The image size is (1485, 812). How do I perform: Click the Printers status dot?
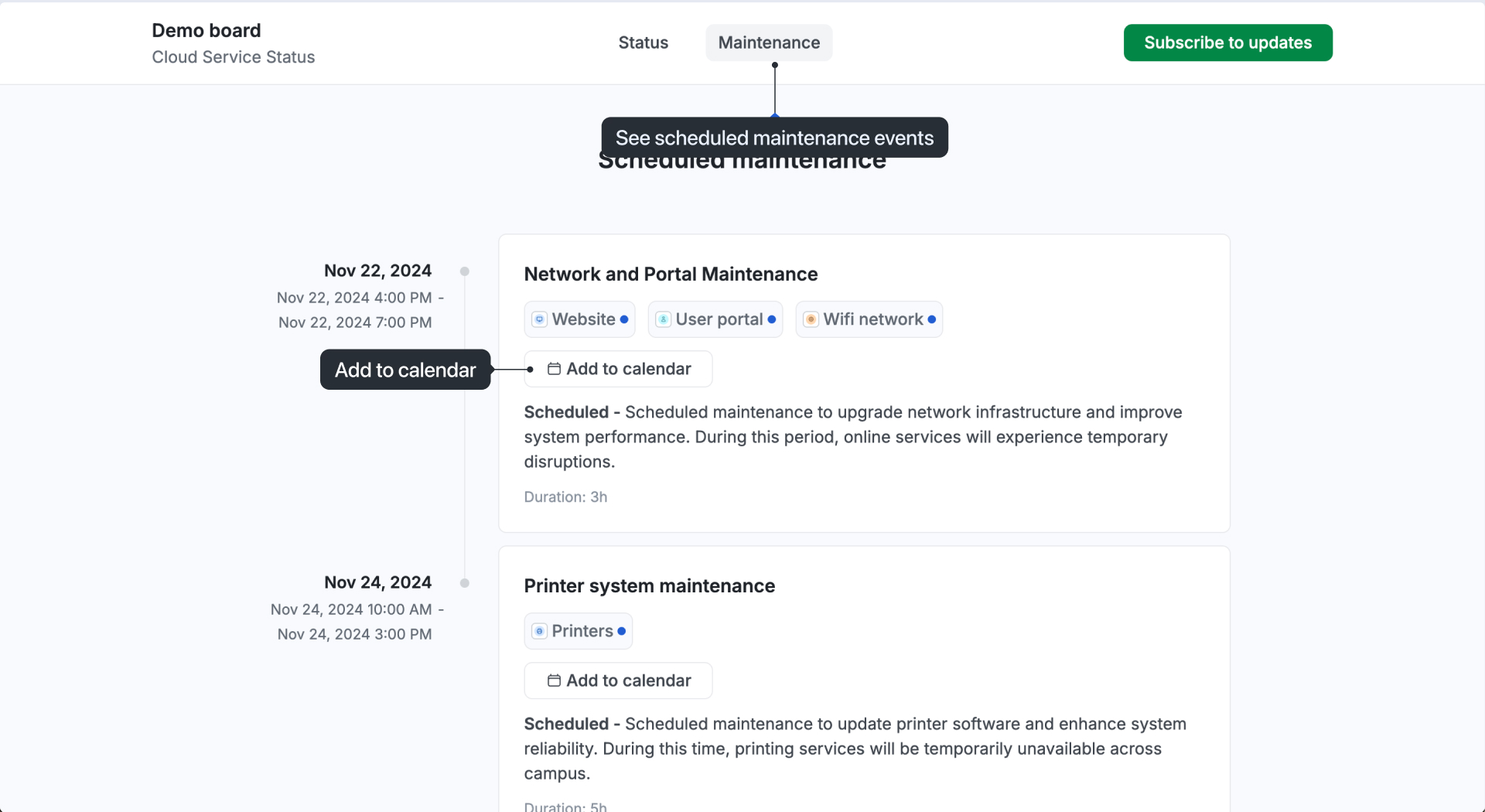click(622, 631)
